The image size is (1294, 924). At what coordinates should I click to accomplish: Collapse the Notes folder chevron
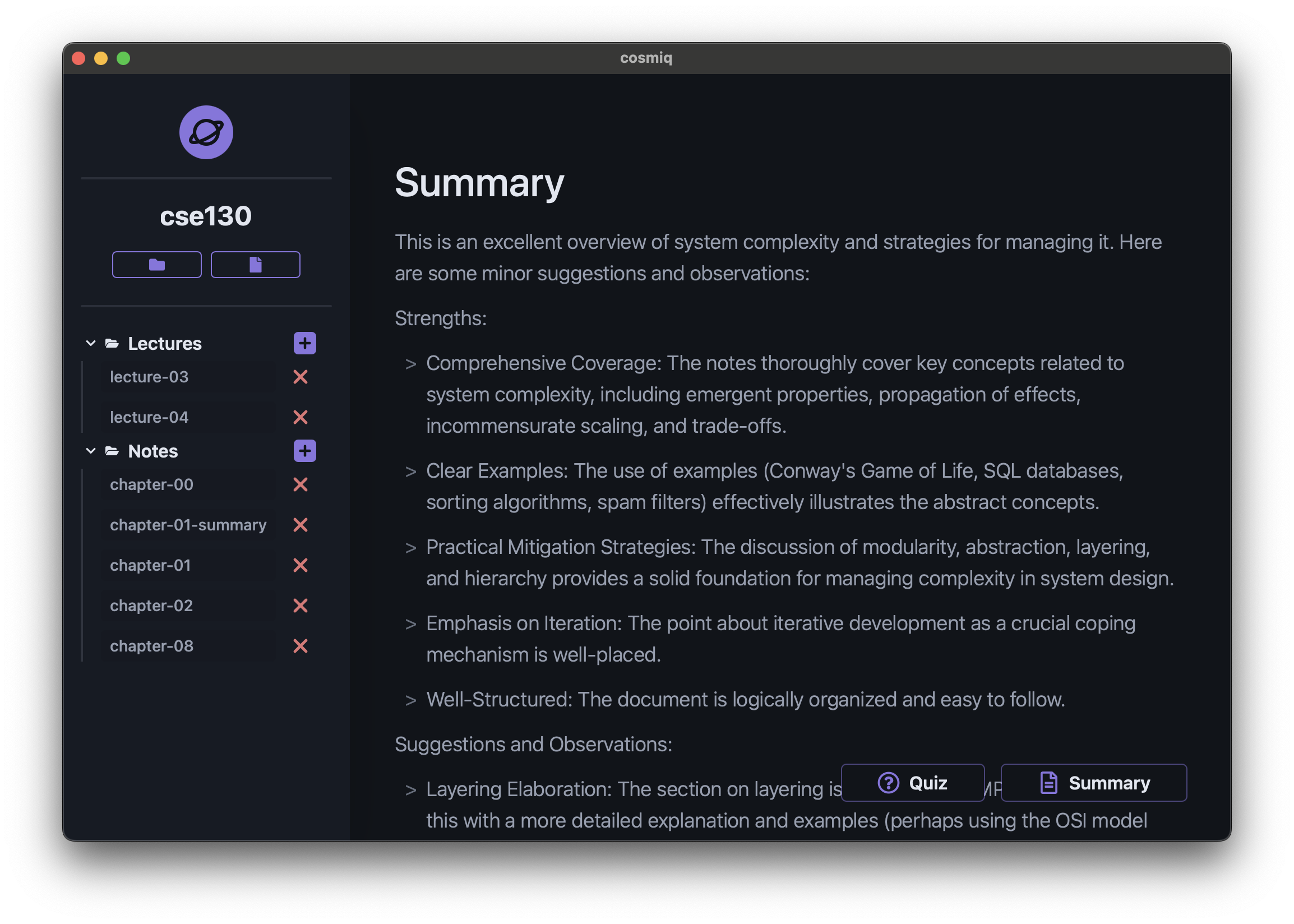90,451
